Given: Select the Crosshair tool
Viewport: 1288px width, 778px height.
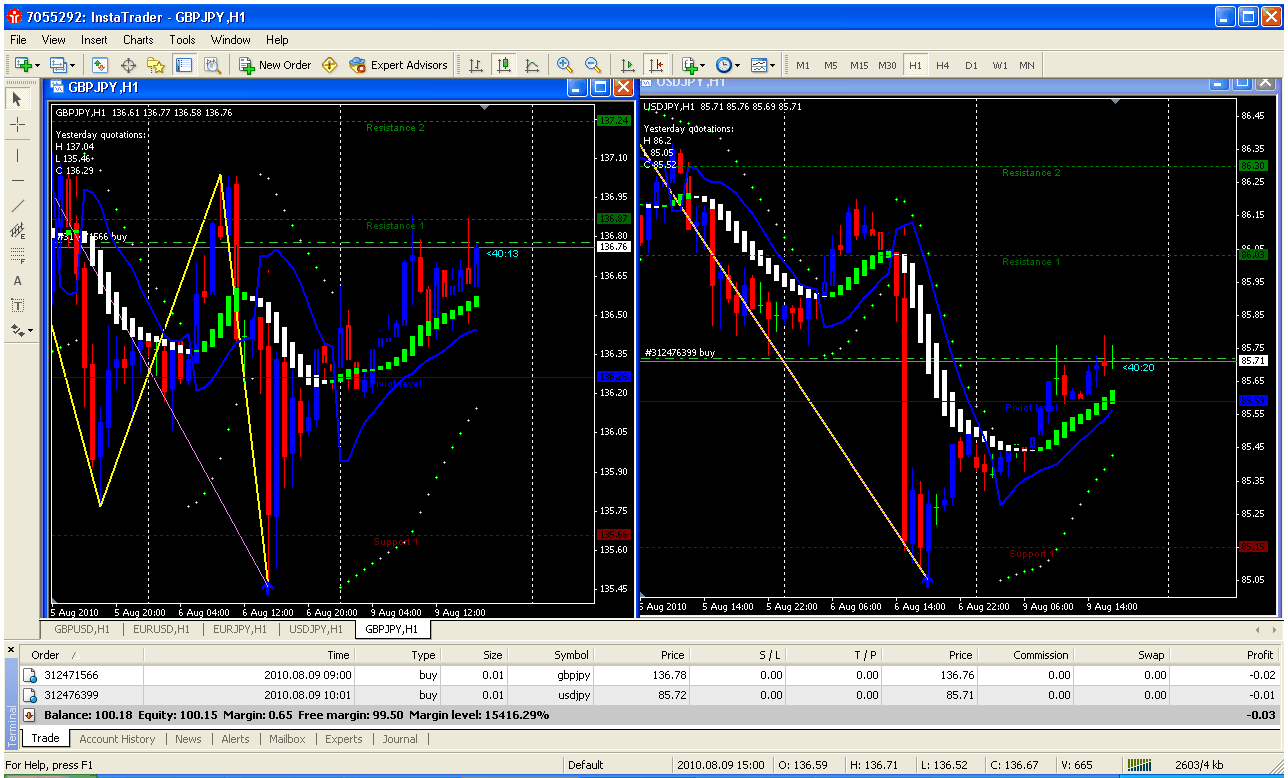Looking at the screenshot, I should (x=17, y=125).
